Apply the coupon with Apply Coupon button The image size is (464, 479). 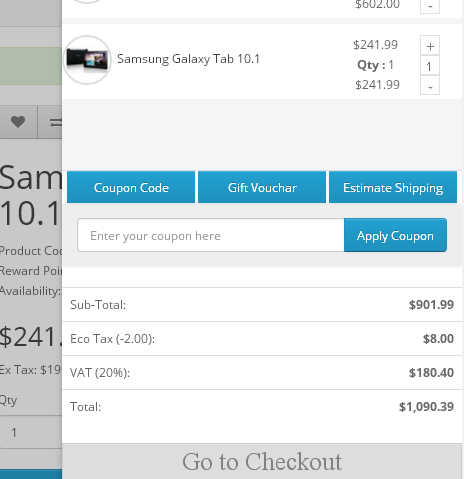coord(395,235)
